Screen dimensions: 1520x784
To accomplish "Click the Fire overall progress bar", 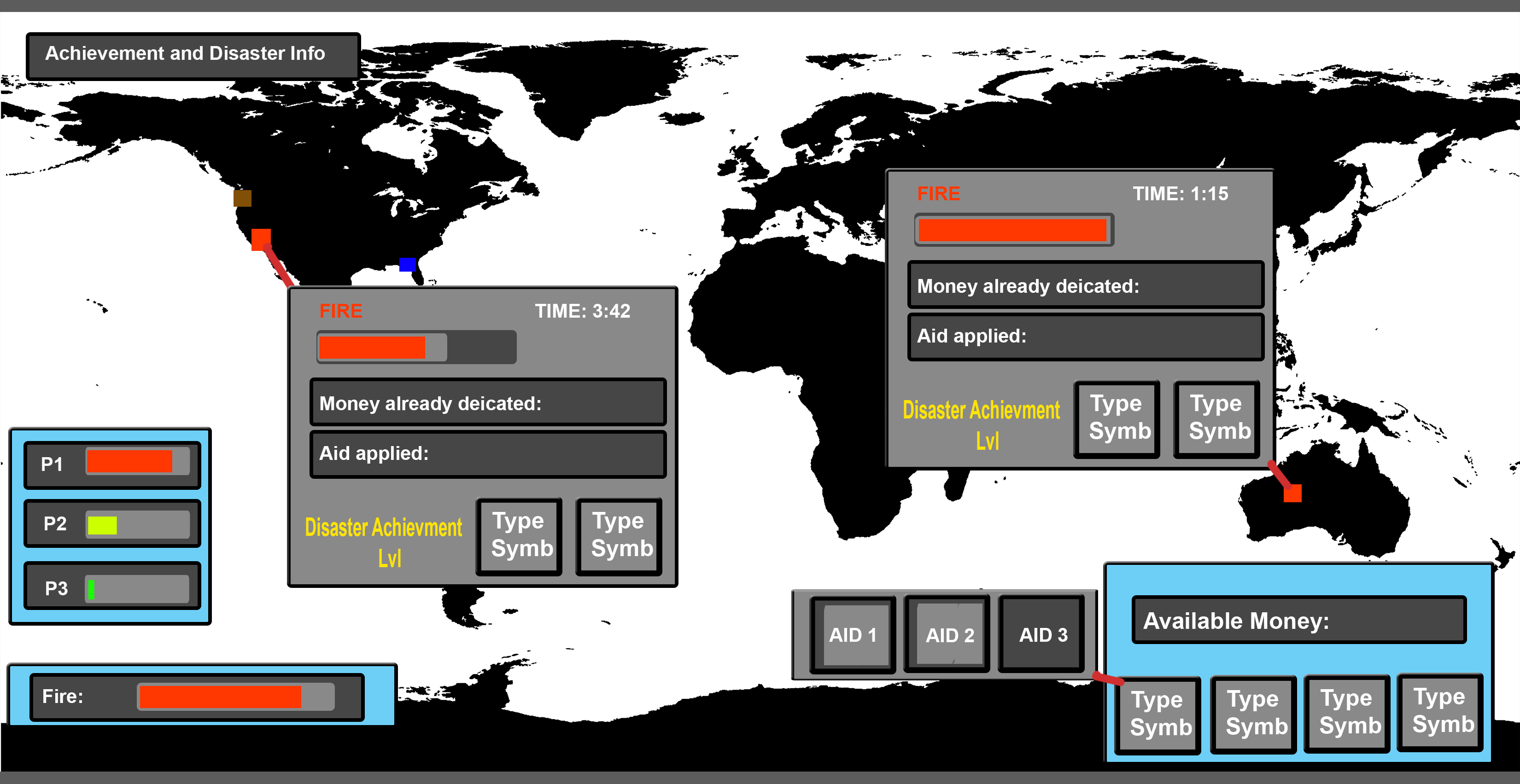I will click(235, 697).
